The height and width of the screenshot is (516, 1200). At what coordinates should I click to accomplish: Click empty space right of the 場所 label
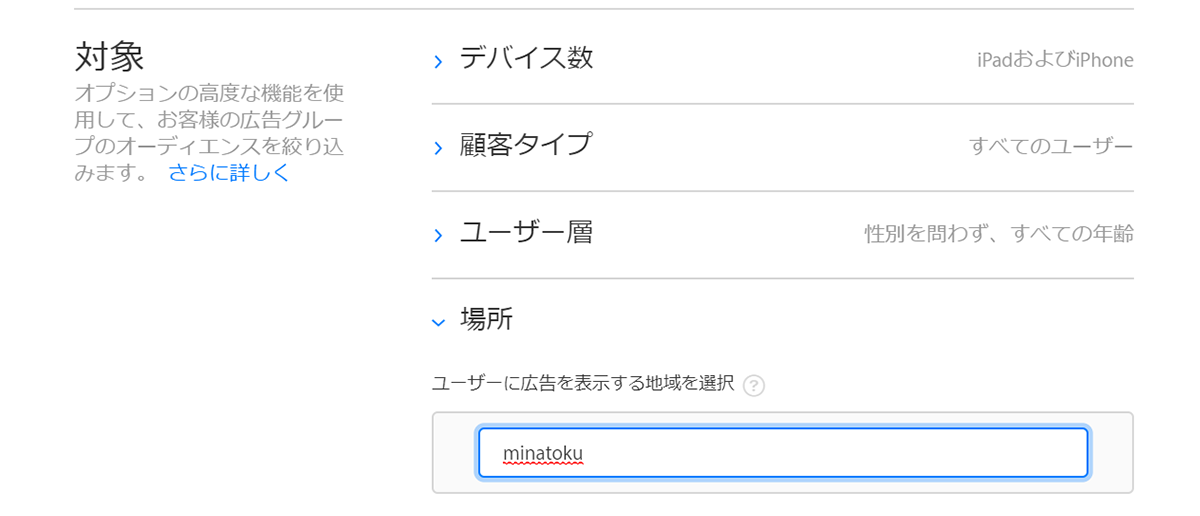tap(820, 320)
